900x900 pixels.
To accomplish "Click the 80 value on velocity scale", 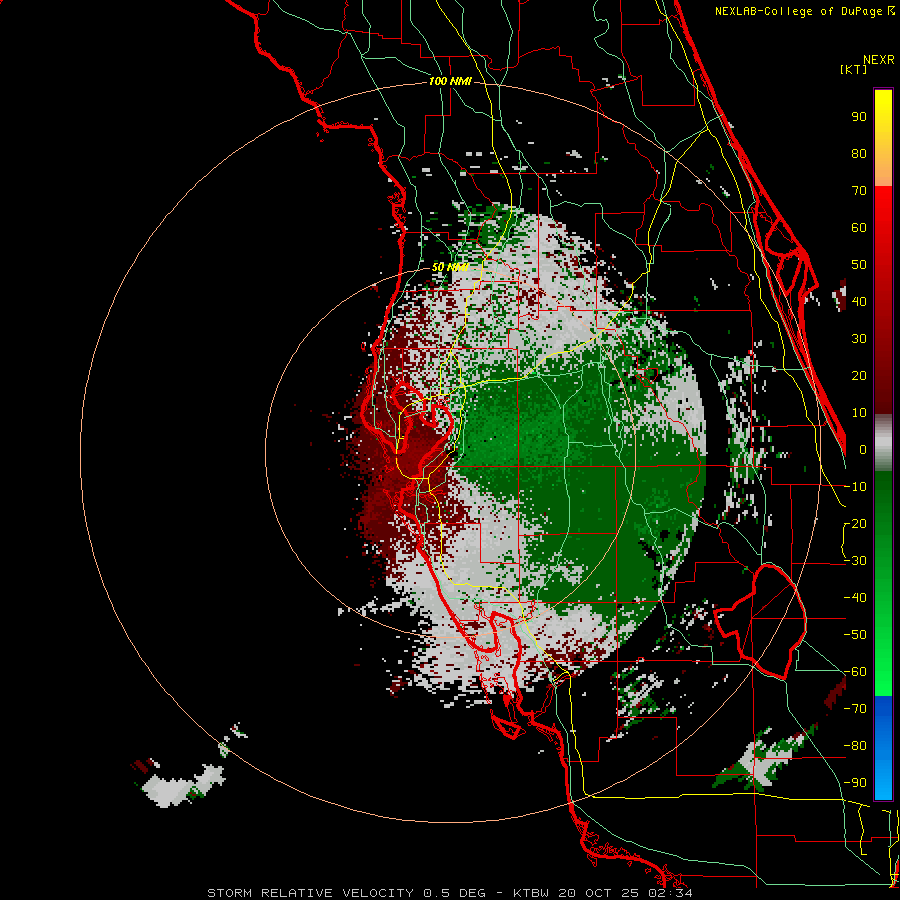I will point(859,153).
